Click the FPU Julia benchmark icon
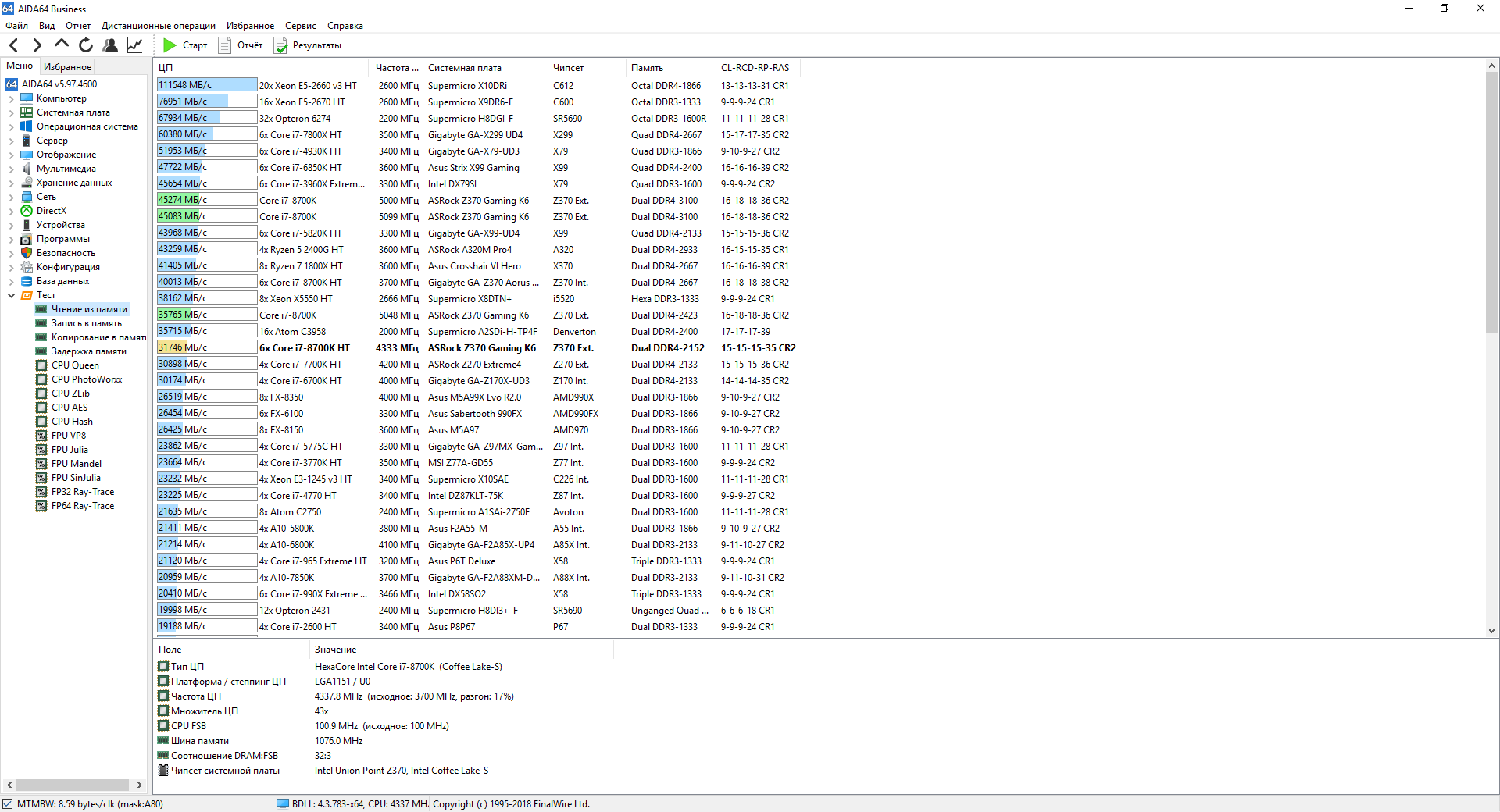Image resolution: width=1500 pixels, height=812 pixels. click(41, 450)
